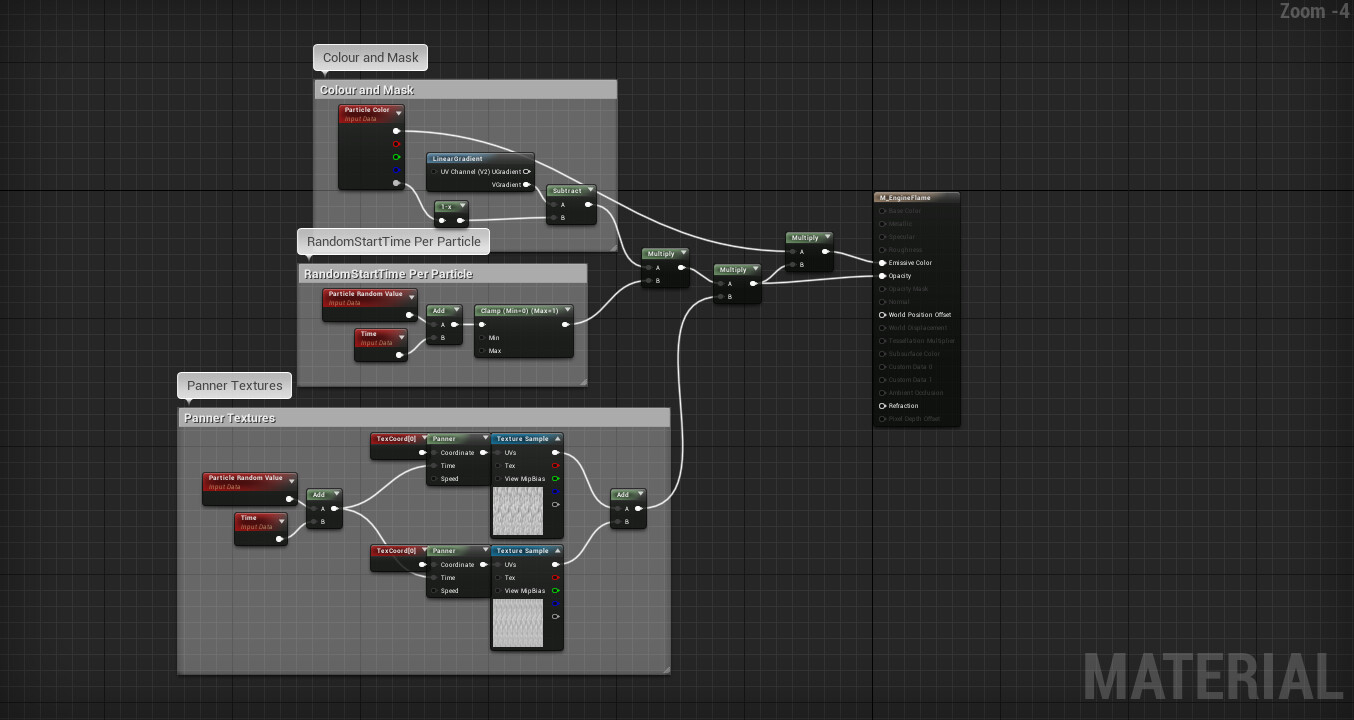The image size is (1354, 720).
Task: Expand the Time node in Panner Textures group
Action: pos(281,522)
